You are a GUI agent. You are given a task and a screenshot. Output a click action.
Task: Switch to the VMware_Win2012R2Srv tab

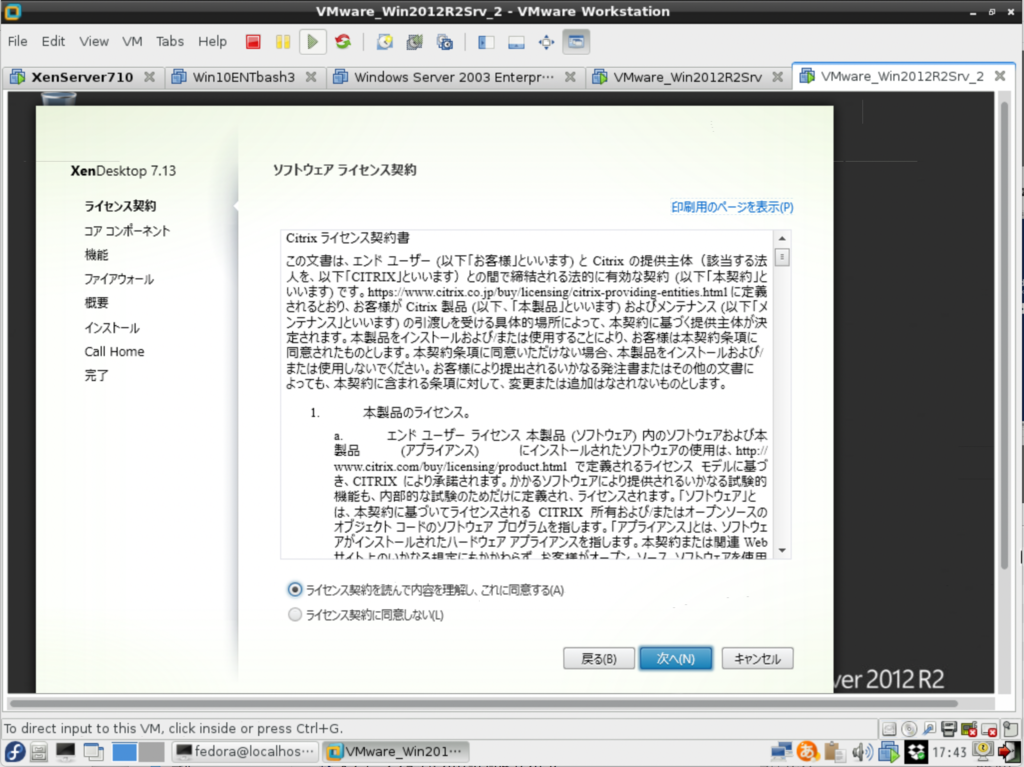click(687, 77)
